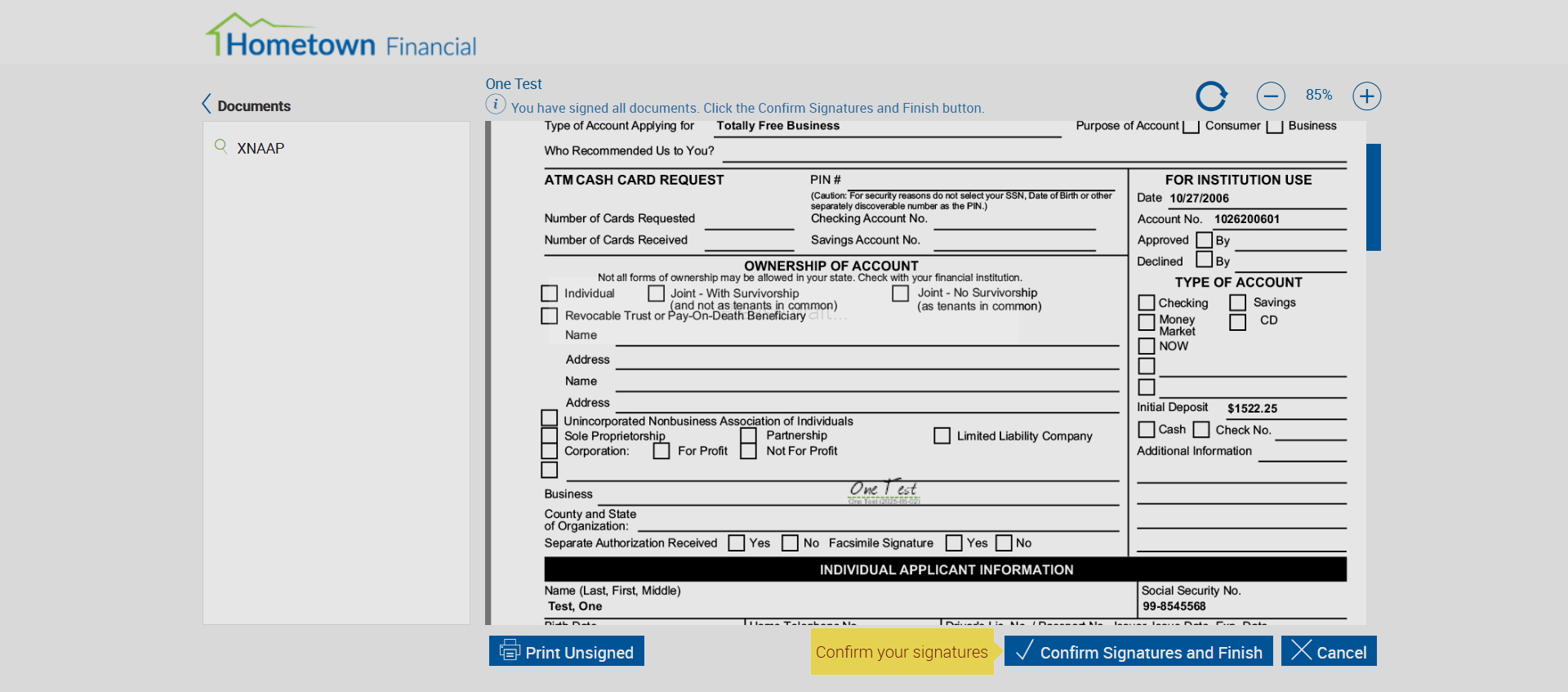This screenshot has height=692, width=1568.
Task: Zoom in with the plus icon
Action: pyautogui.click(x=1367, y=96)
